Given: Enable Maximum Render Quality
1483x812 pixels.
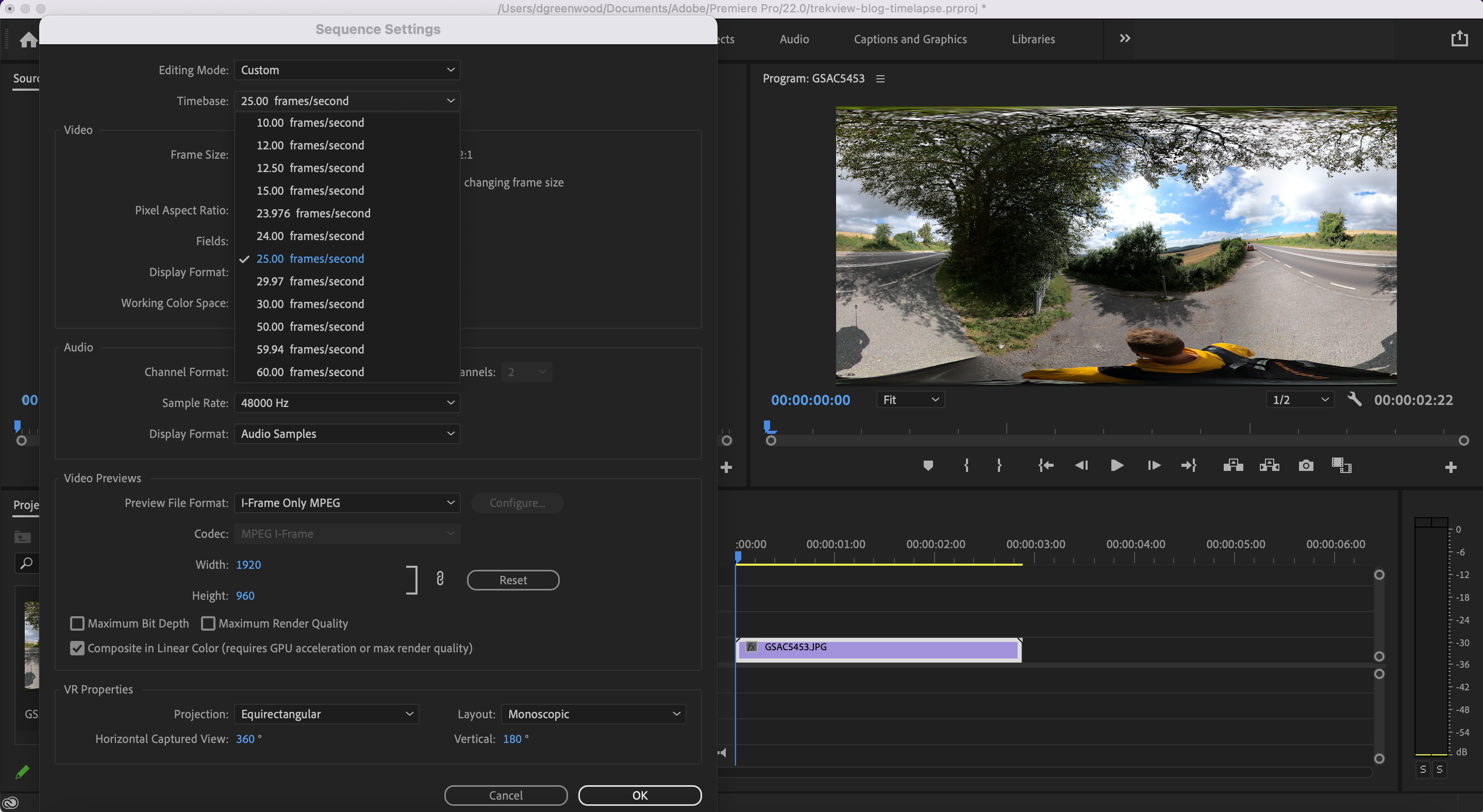Looking at the screenshot, I should (209, 623).
